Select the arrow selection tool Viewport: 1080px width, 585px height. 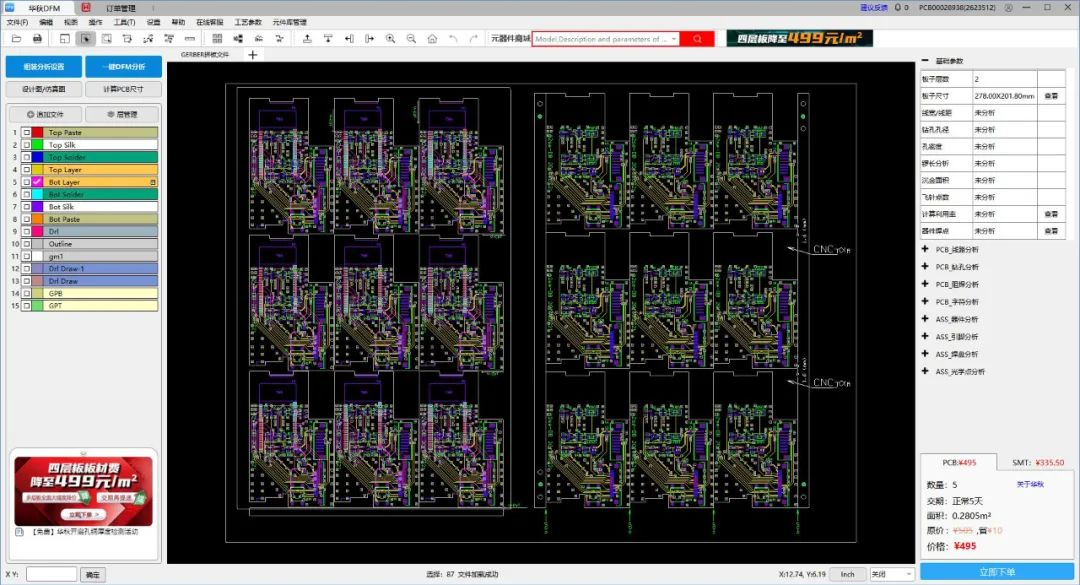coord(85,39)
